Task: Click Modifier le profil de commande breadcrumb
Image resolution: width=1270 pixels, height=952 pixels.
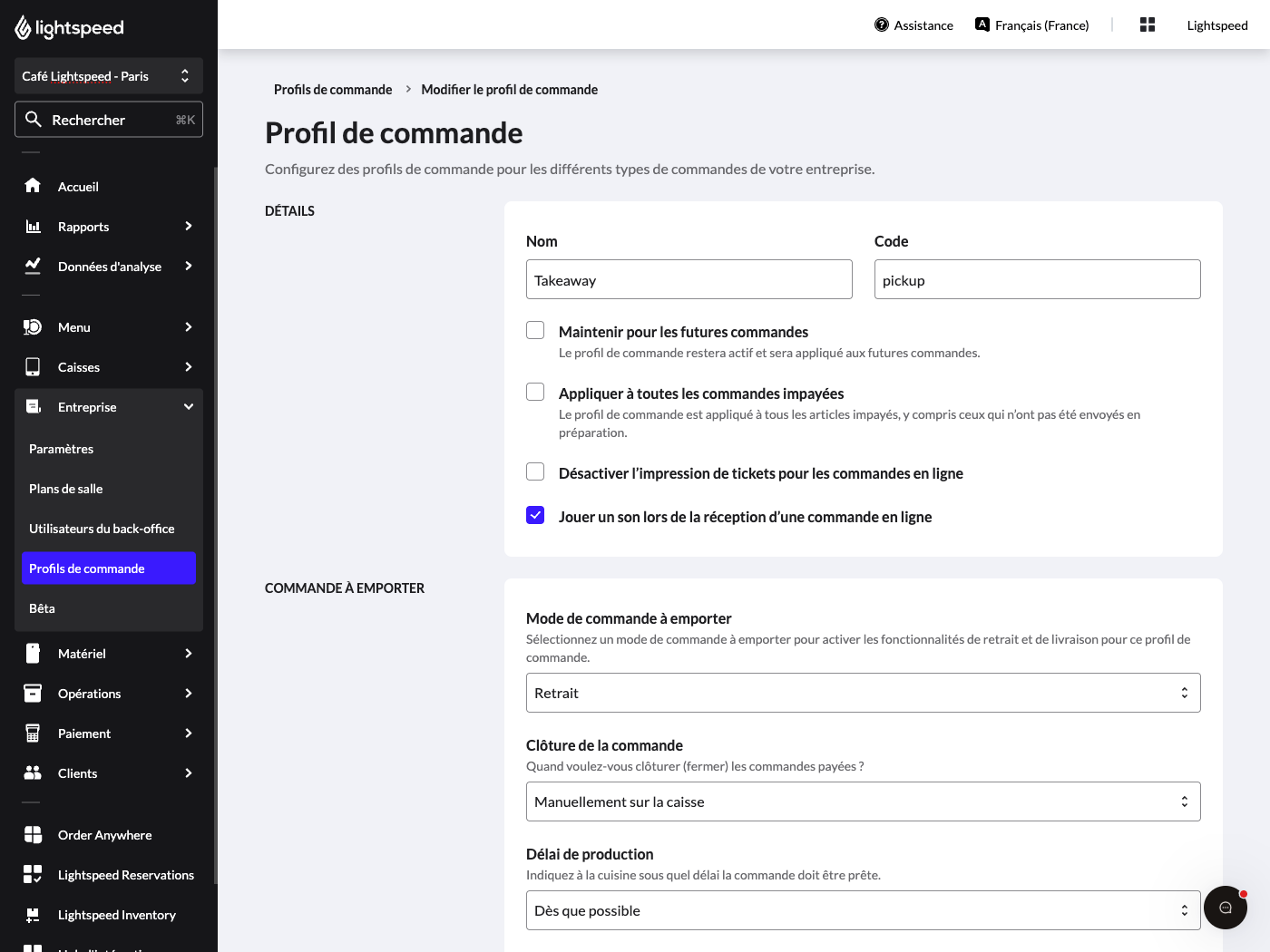Action: point(509,89)
